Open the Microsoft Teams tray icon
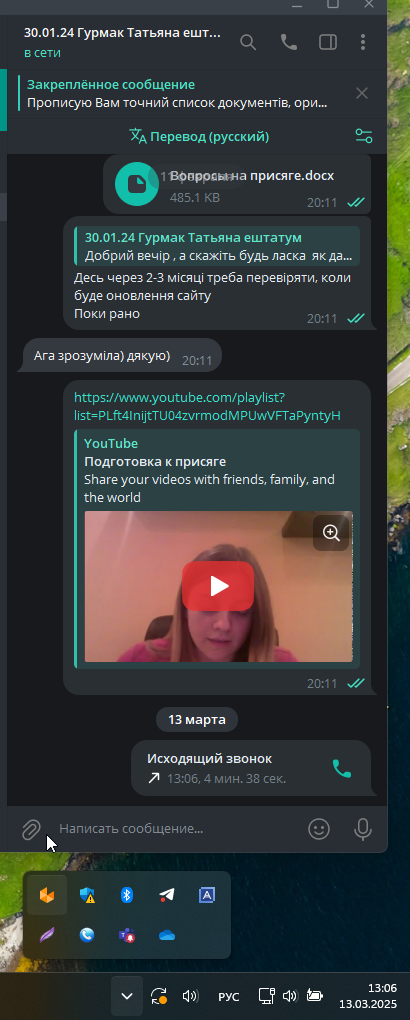 (x=127, y=935)
